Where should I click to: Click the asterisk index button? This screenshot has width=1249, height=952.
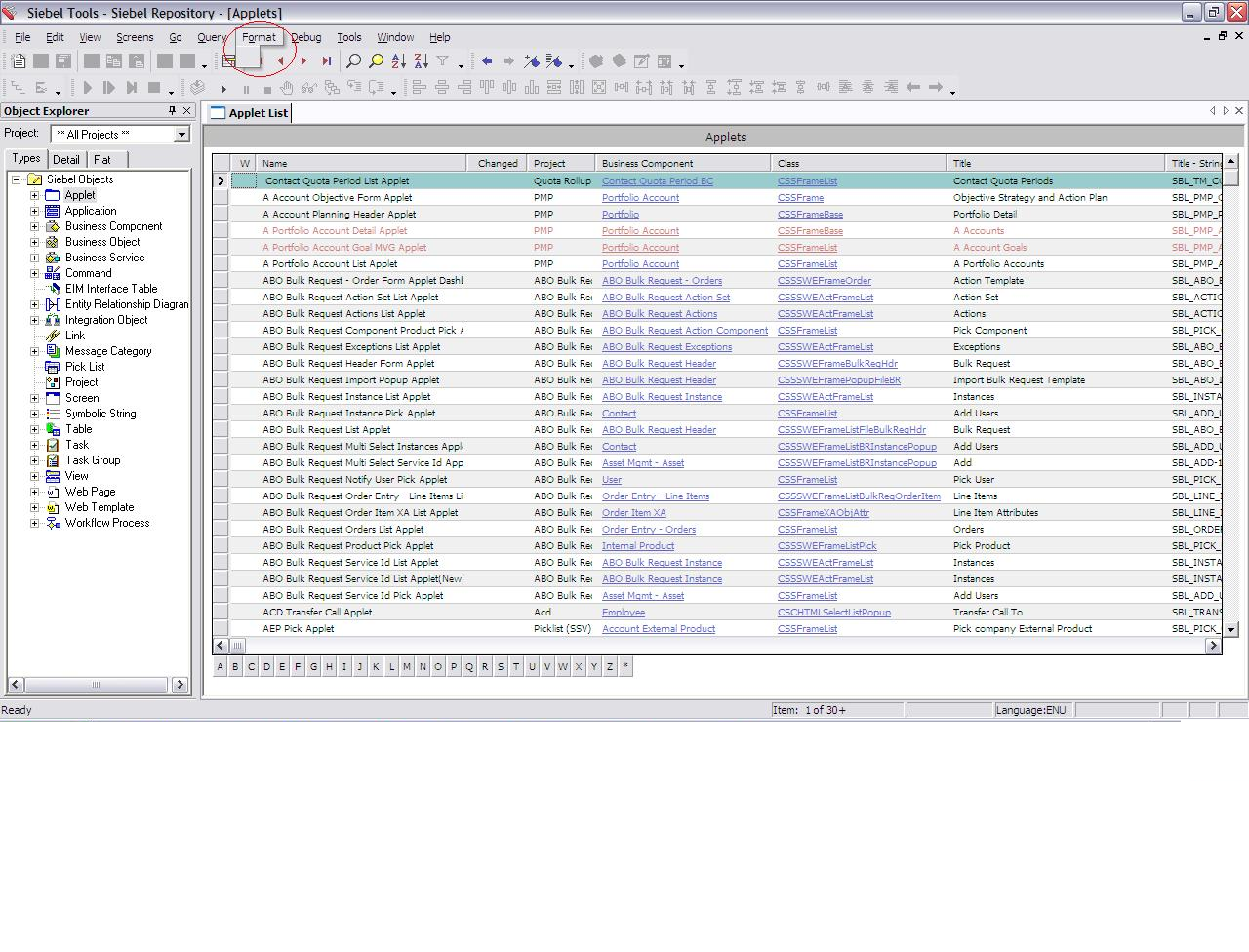coord(625,667)
